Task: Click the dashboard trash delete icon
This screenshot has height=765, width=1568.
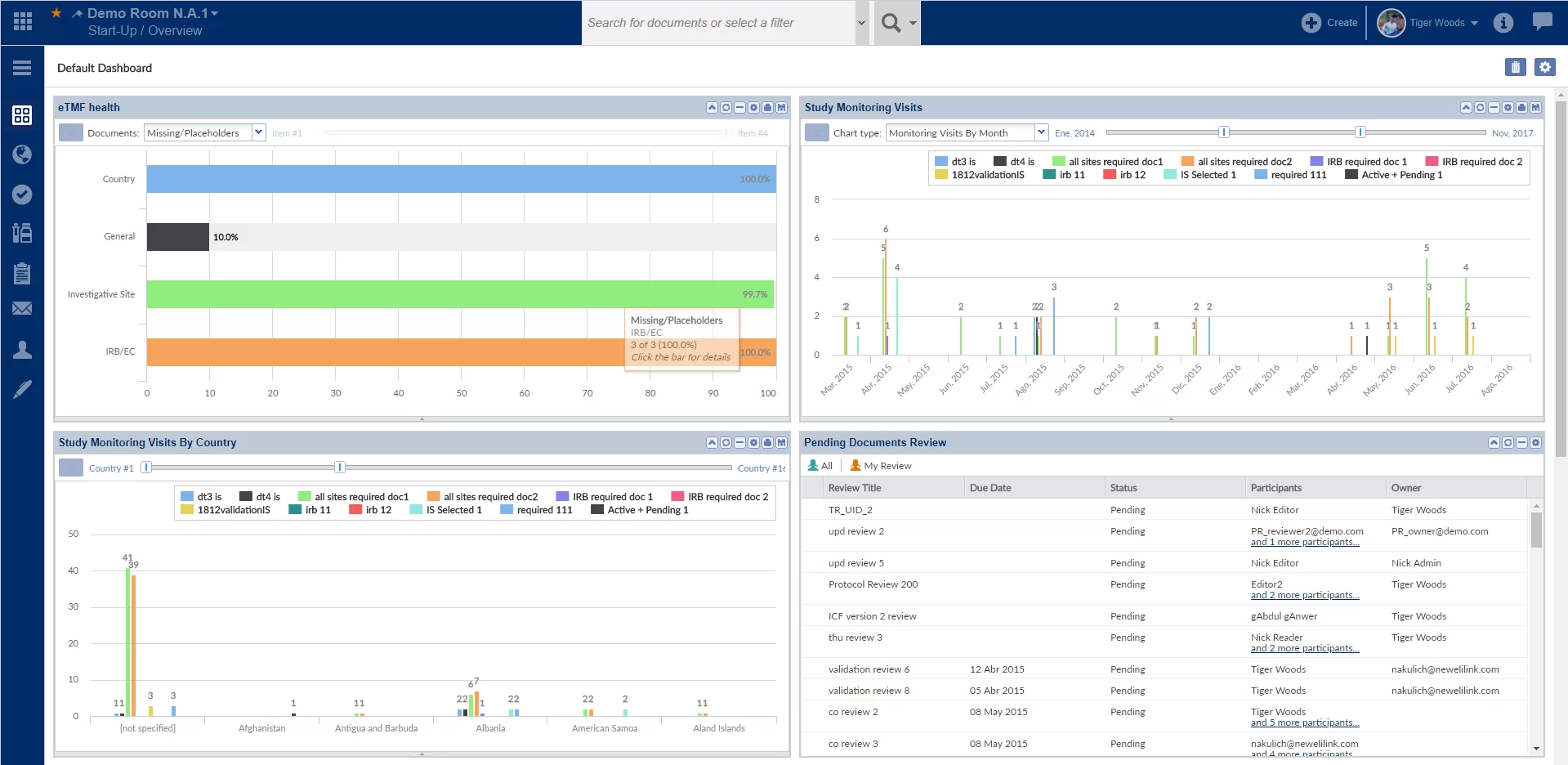Action: (1516, 67)
